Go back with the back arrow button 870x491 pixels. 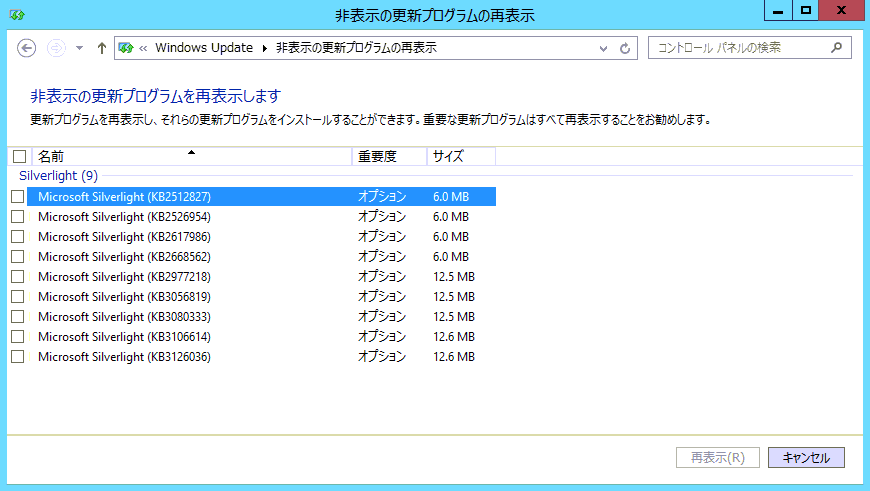pos(27,48)
